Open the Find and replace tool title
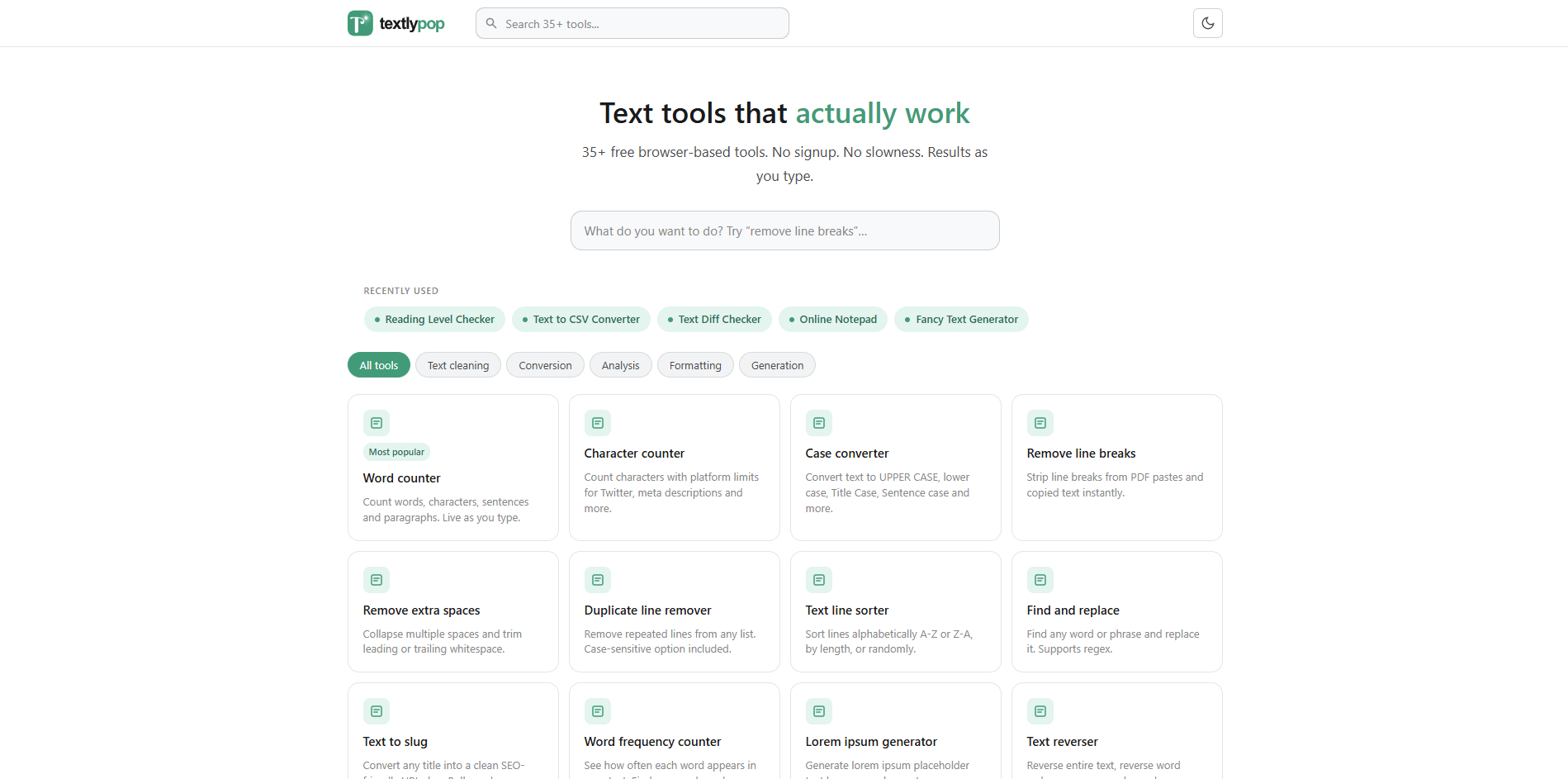Viewport: 1568px width, 779px height. (x=1073, y=610)
